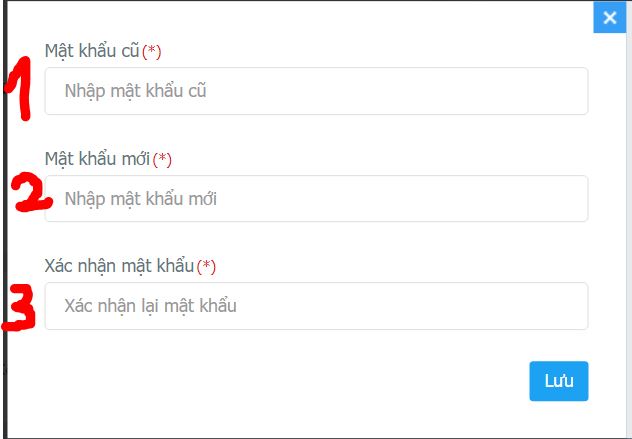Image resolution: width=632 pixels, height=439 pixels.
Task: Click the white X icon at top right
Action: 608,17
